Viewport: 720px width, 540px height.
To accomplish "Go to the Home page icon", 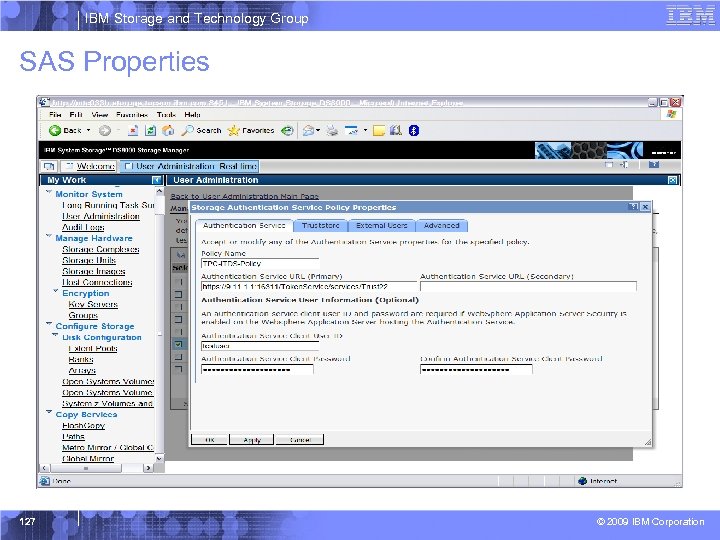I will pos(168,130).
